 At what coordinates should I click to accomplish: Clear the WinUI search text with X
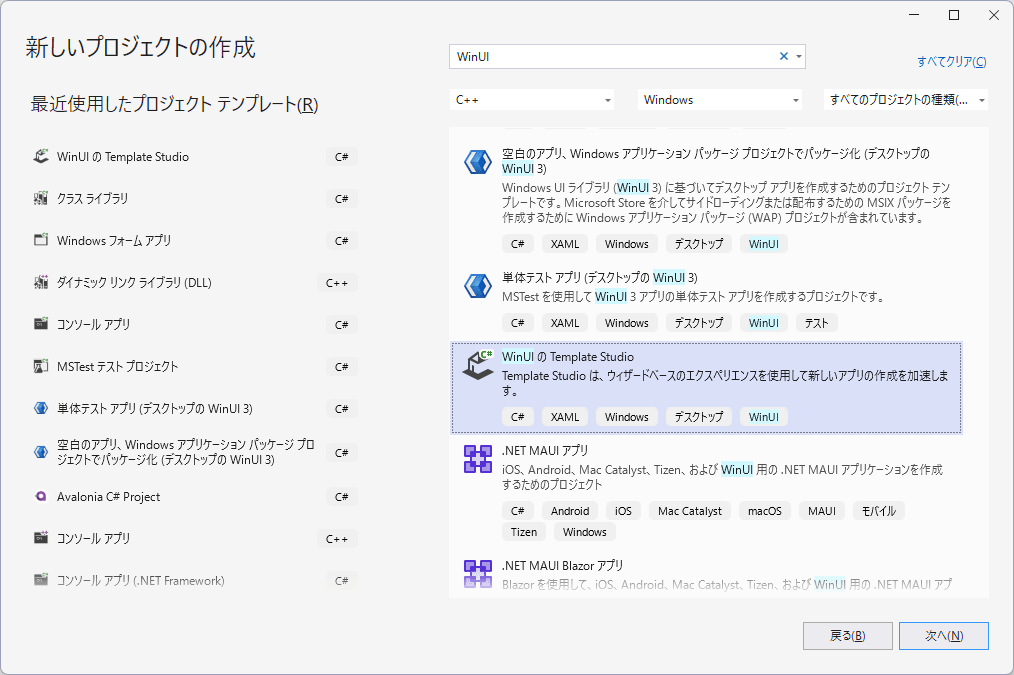point(784,56)
